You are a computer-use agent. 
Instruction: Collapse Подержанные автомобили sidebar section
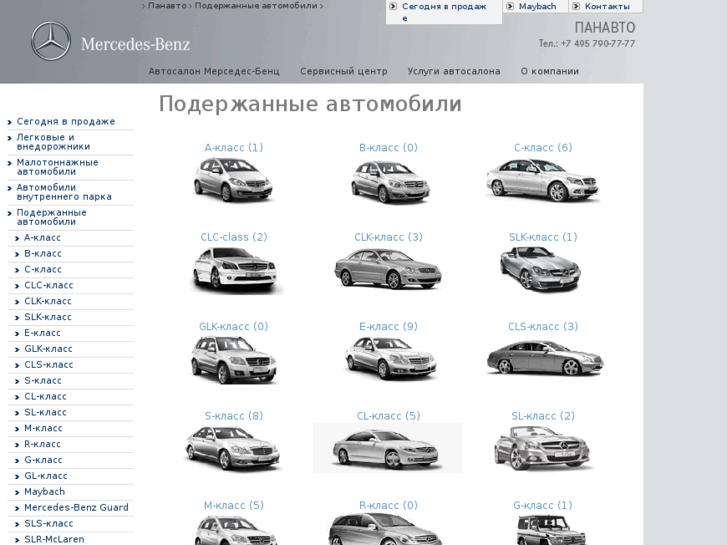click(x=51, y=217)
